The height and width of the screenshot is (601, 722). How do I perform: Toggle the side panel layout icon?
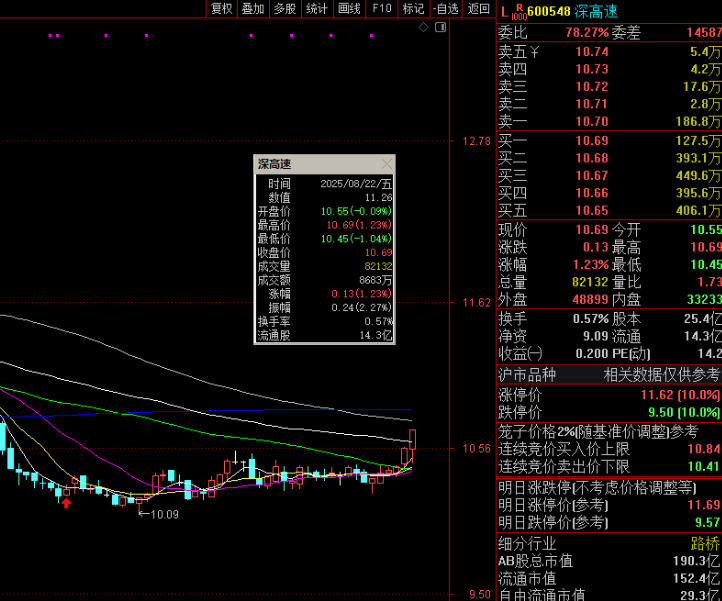pos(441,27)
